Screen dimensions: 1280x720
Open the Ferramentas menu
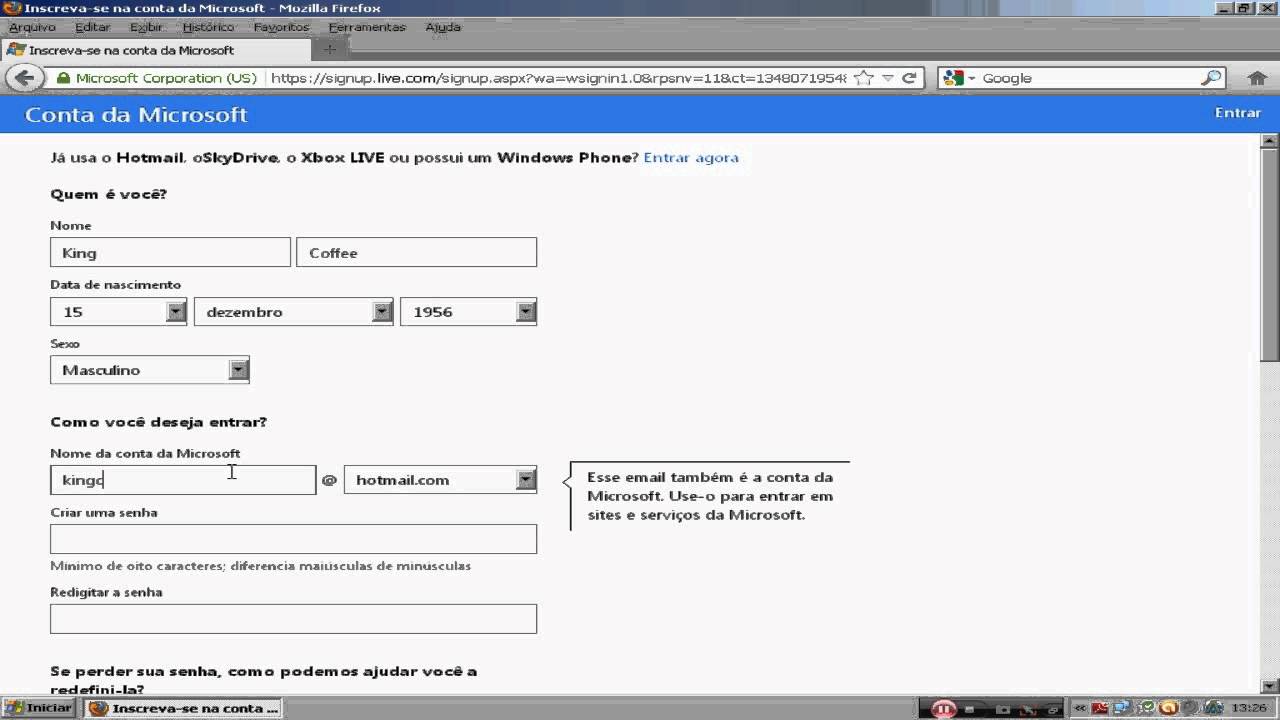point(367,27)
